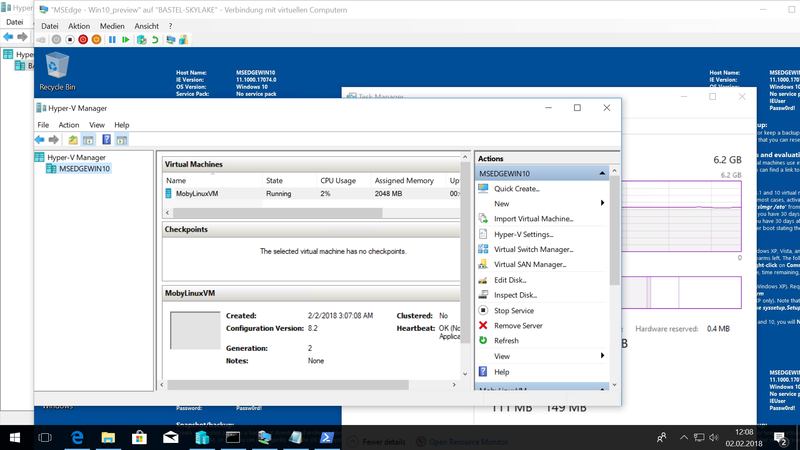
Task: Sort by Assigned Memory column header
Action: (404, 180)
